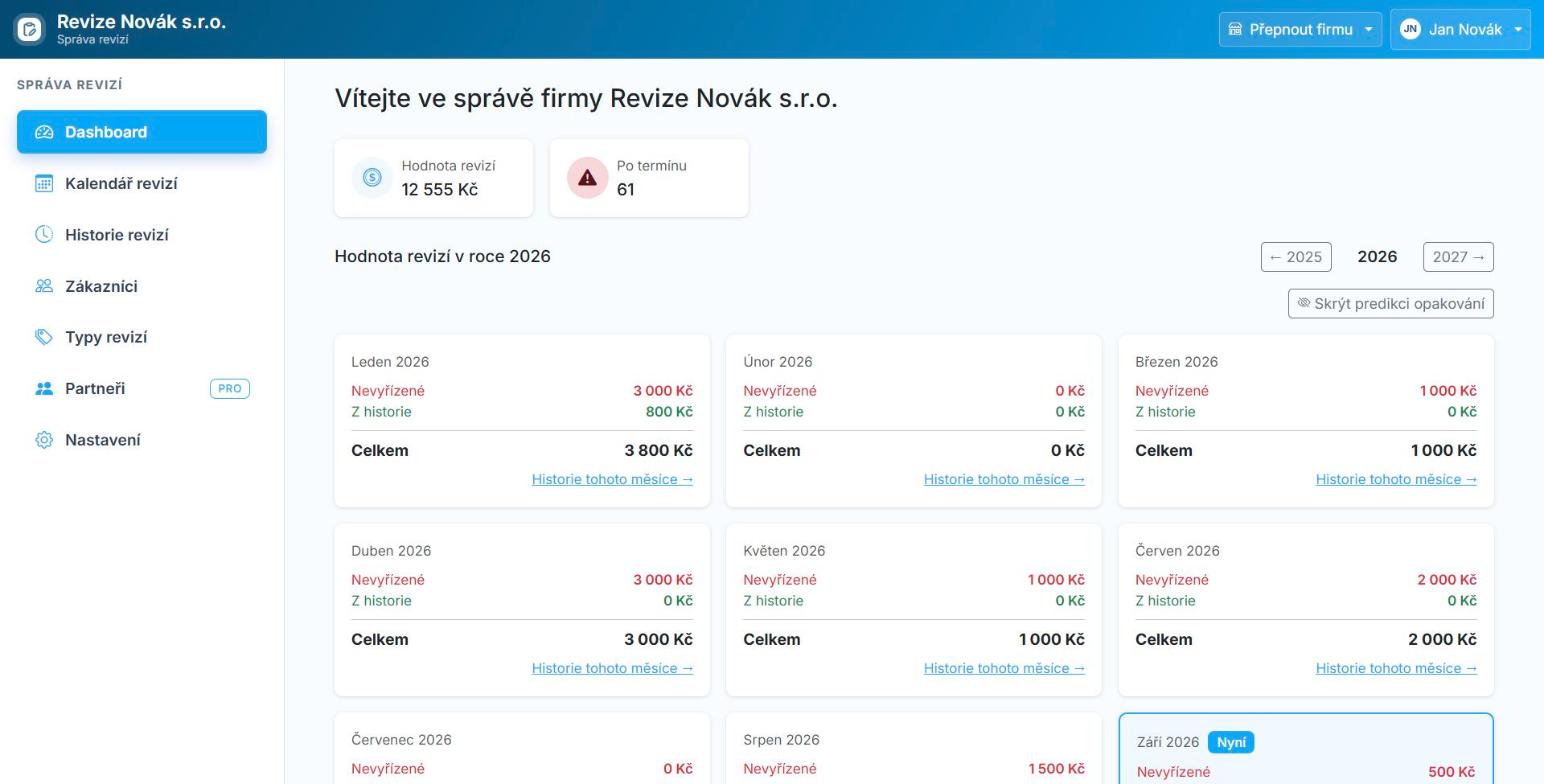This screenshot has height=784, width=1544.
Task: Click the current year 2026 label
Action: tap(1377, 257)
